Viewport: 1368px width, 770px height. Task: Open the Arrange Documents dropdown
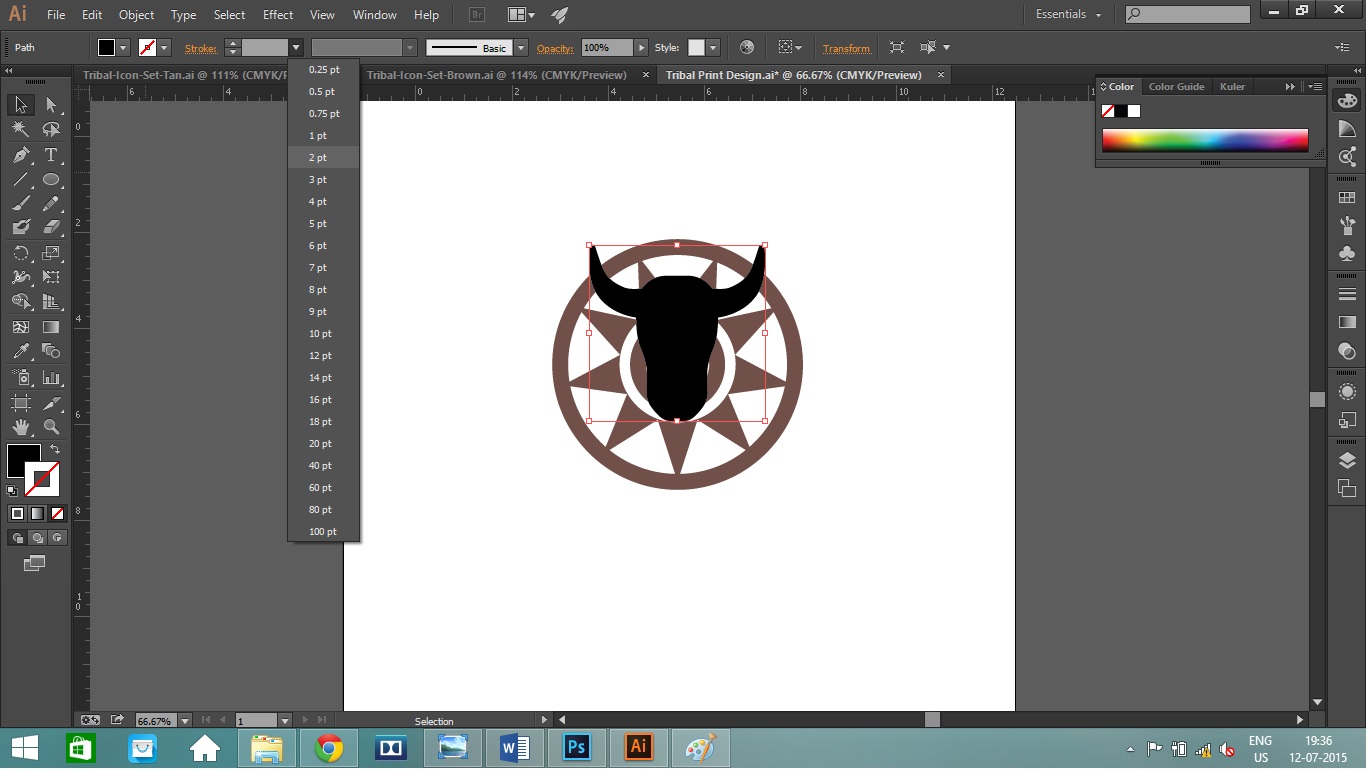520,15
